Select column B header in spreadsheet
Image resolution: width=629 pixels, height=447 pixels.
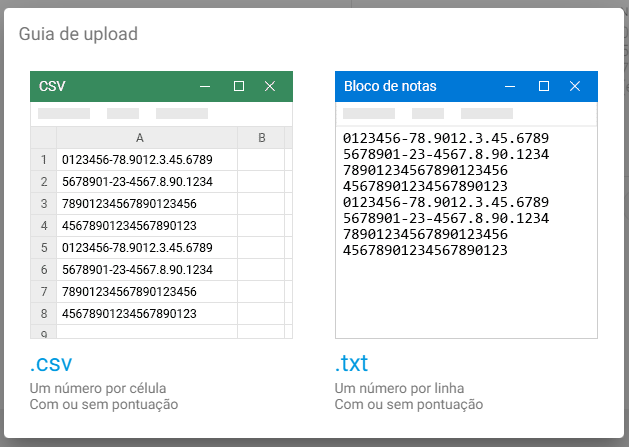[x=261, y=138]
